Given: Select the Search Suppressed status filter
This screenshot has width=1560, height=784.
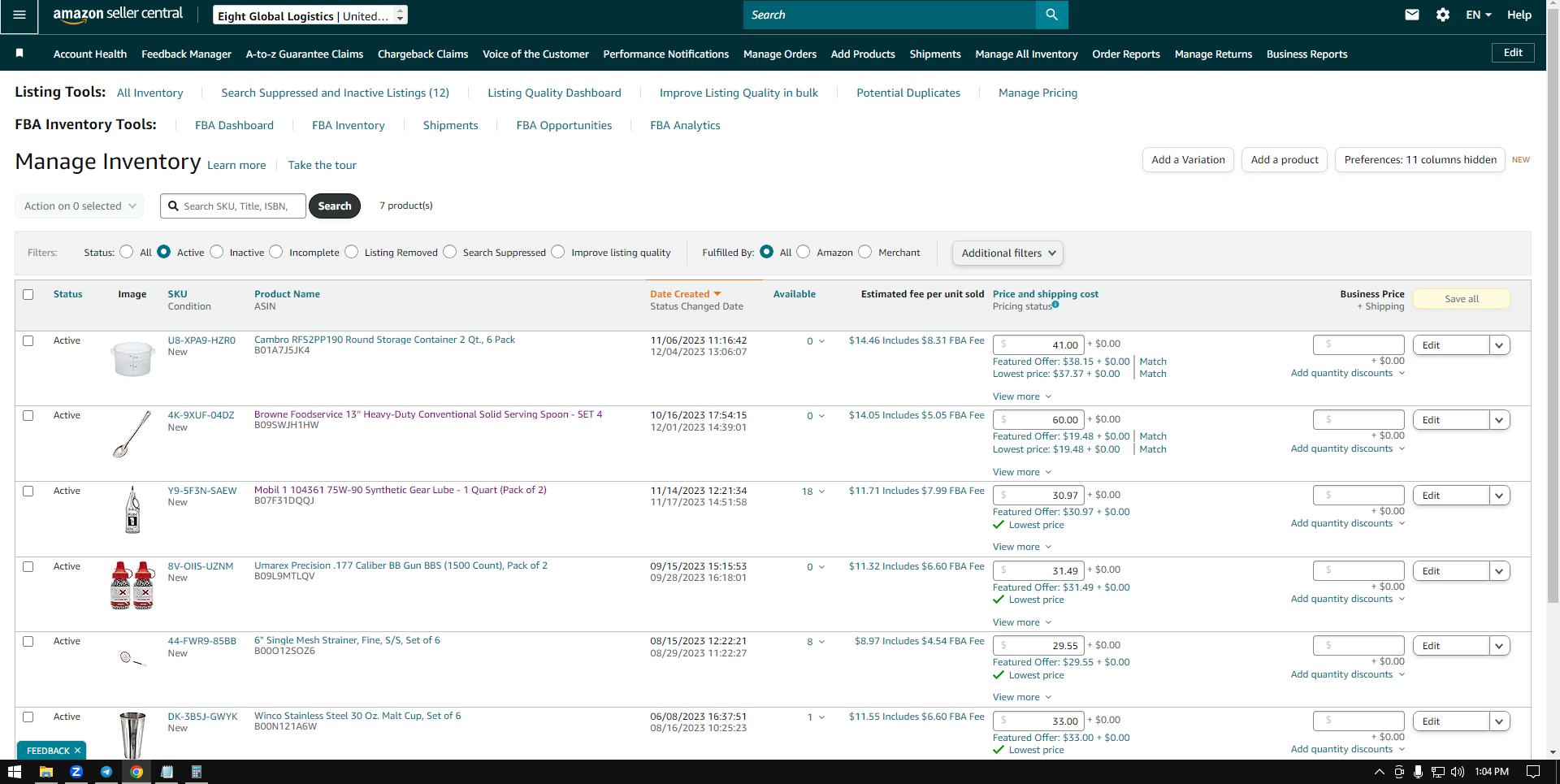Looking at the screenshot, I should pos(450,252).
